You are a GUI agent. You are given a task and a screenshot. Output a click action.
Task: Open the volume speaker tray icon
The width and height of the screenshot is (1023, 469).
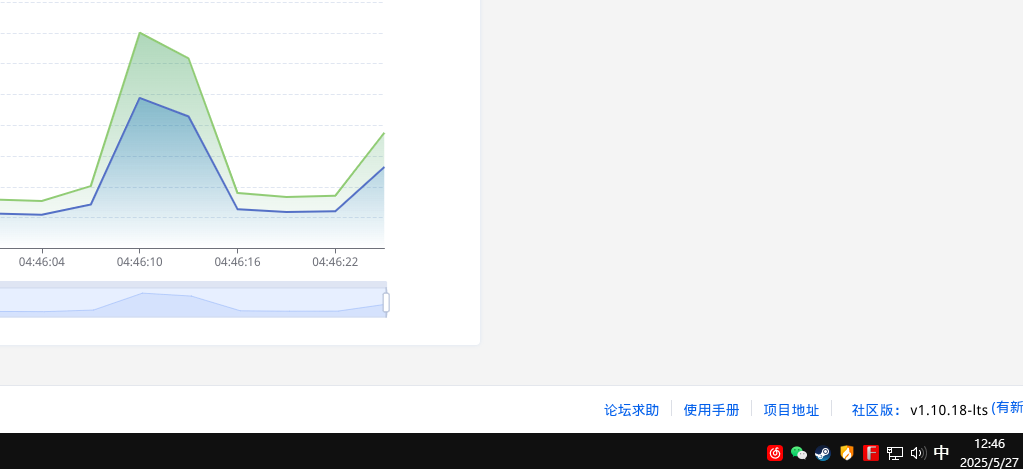[x=918, y=453]
